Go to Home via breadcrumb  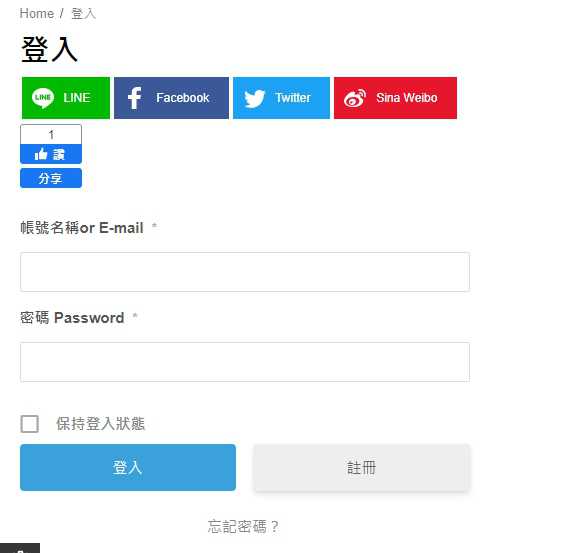point(37,13)
